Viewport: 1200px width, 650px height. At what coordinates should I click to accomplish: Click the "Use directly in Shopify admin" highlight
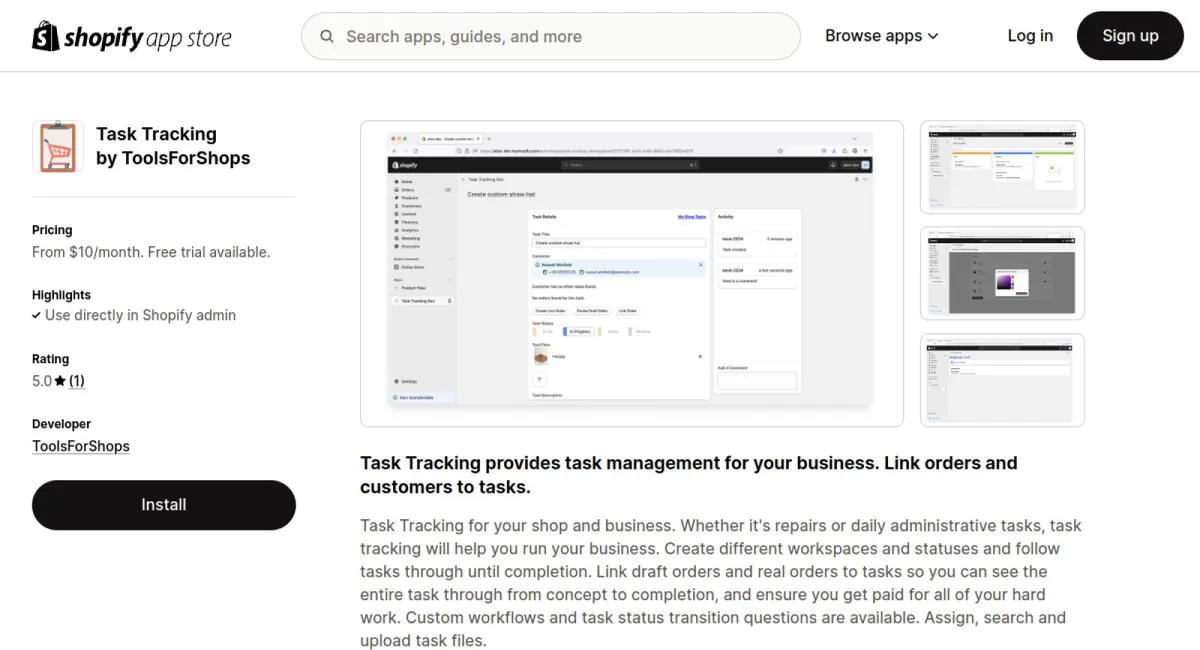[140, 315]
